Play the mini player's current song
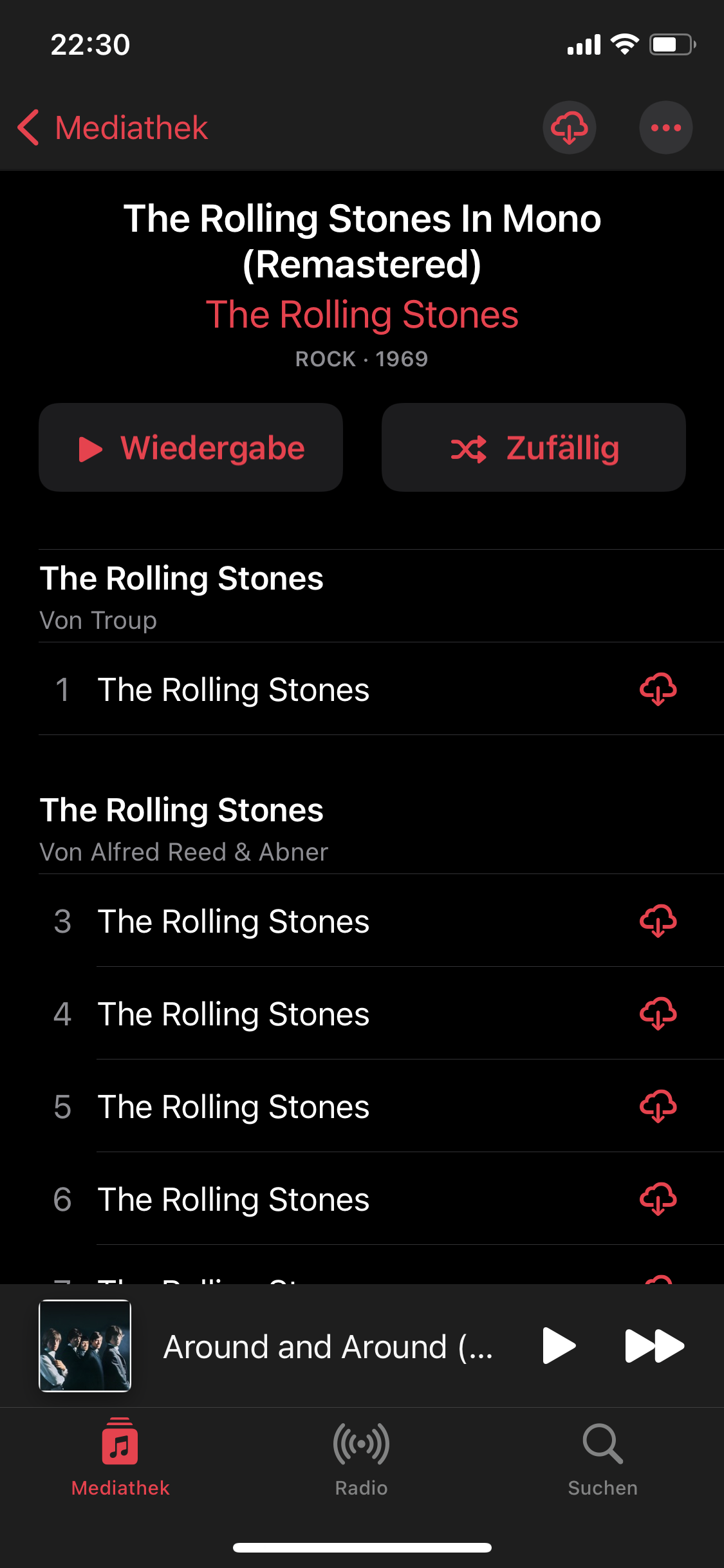The height and width of the screenshot is (1568, 724). [559, 1346]
